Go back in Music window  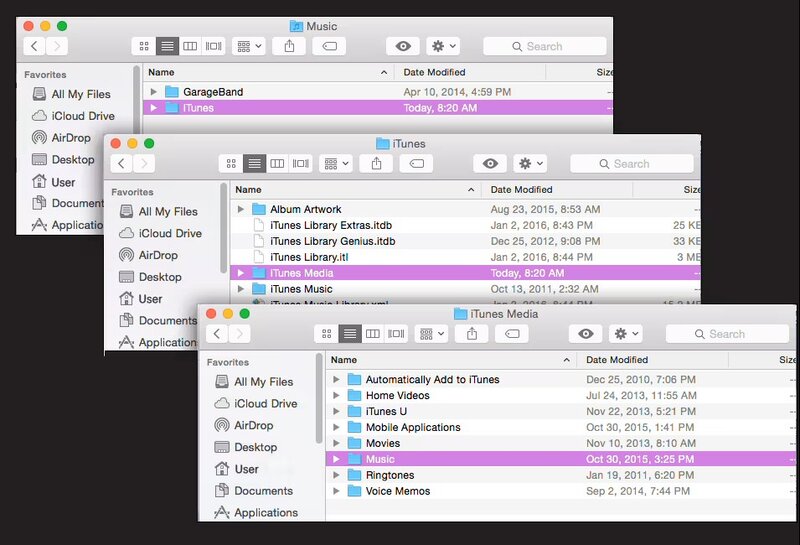point(34,46)
